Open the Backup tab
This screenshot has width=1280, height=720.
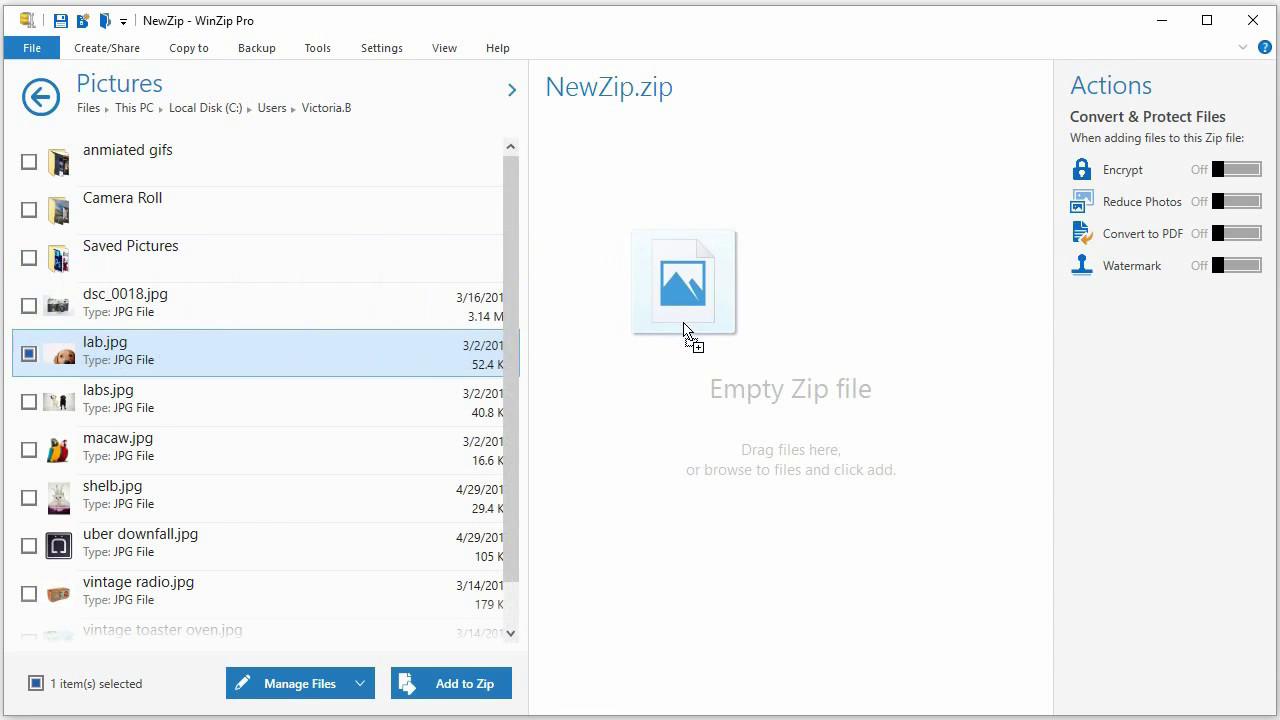[257, 47]
